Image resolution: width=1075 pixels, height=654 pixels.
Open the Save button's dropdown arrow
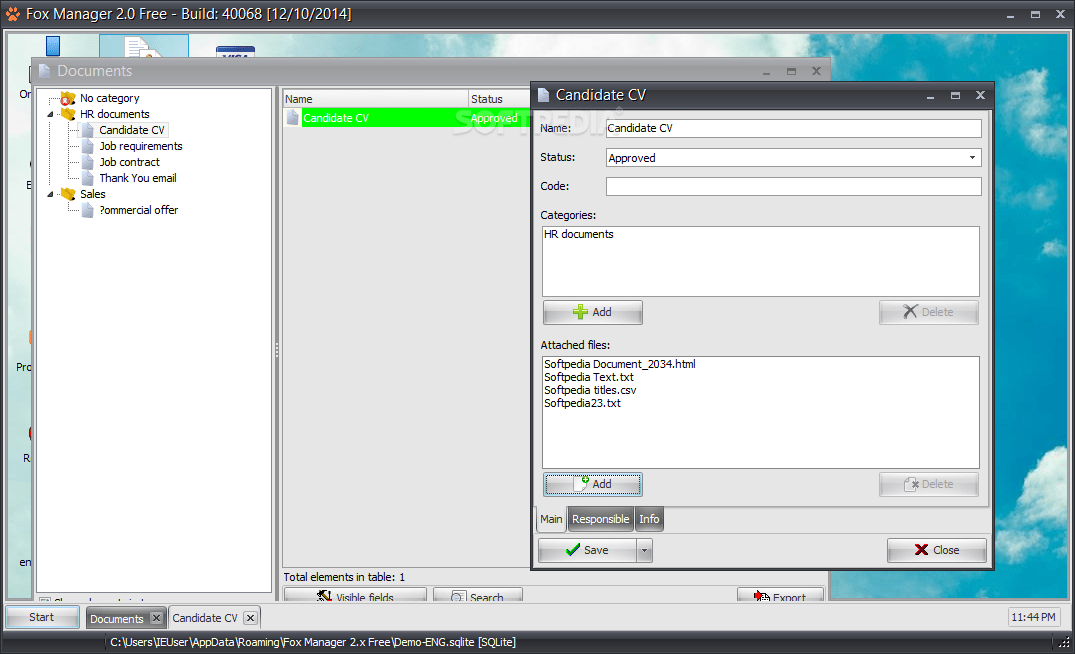(x=643, y=550)
